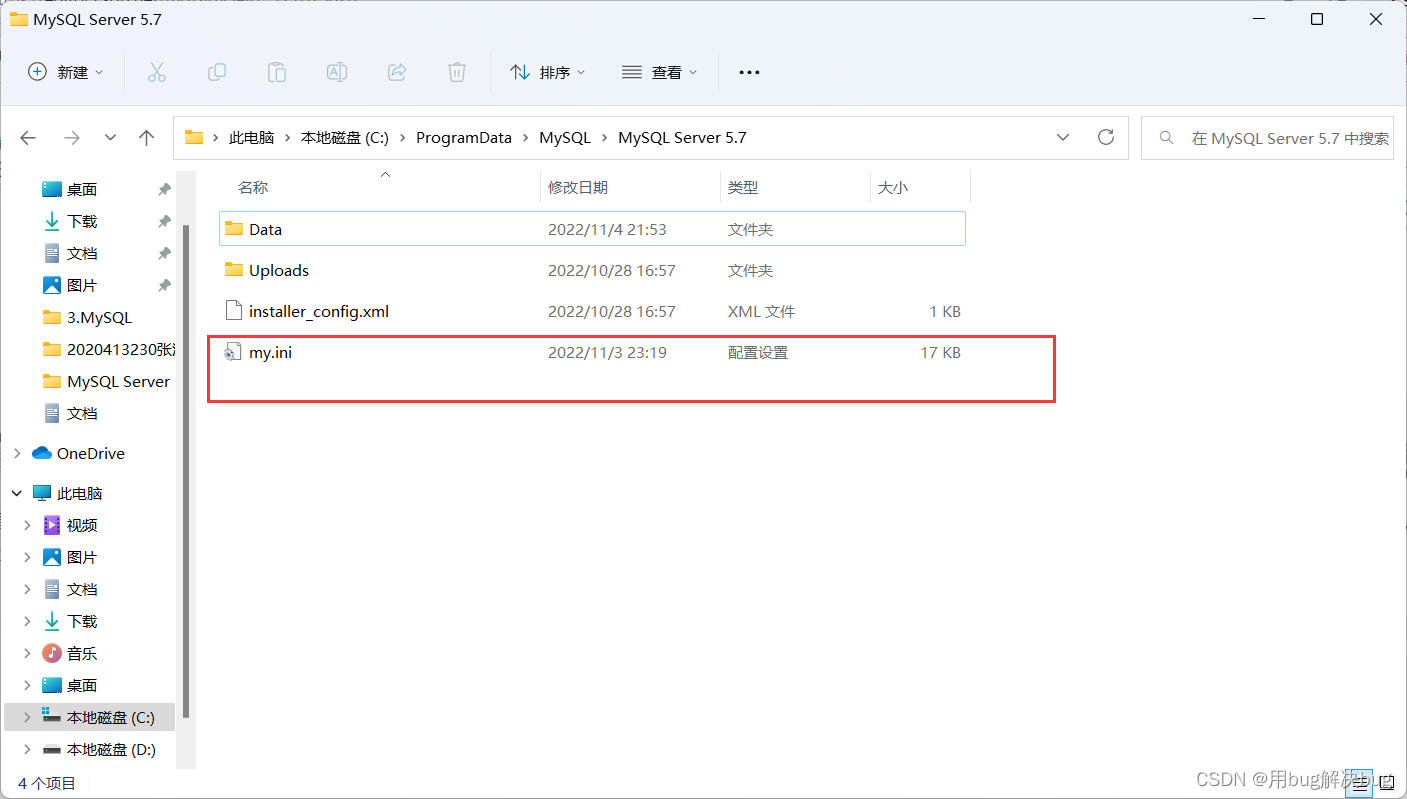Expand the 音乐 tree node
The height and width of the screenshot is (799, 1407).
pyautogui.click(x=29, y=653)
